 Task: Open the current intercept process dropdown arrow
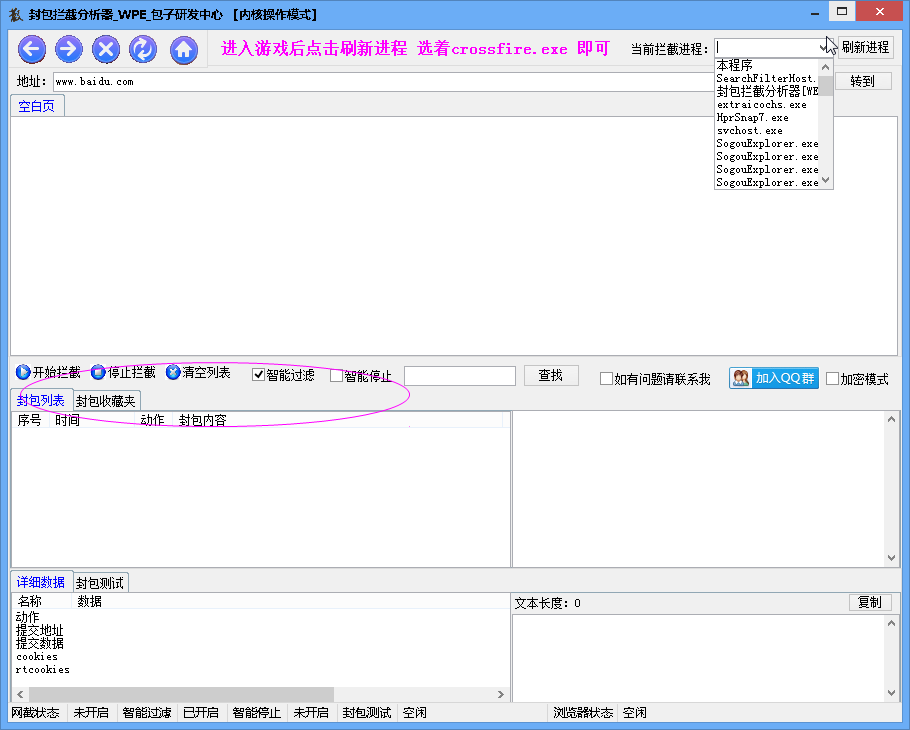click(825, 47)
